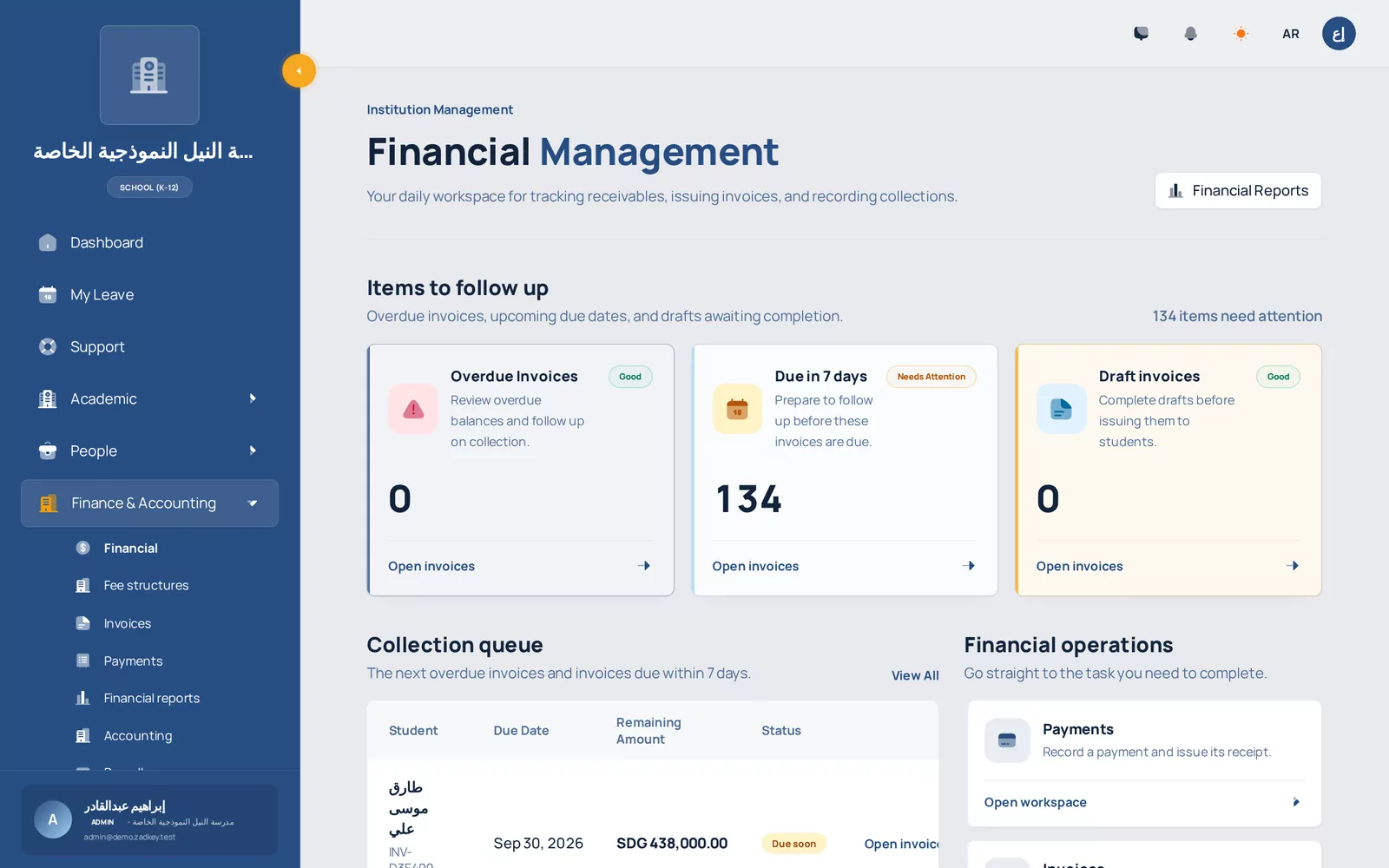The width and height of the screenshot is (1389, 868).
Task: Open the Payments submenu item in sidebar
Action: [133, 661]
